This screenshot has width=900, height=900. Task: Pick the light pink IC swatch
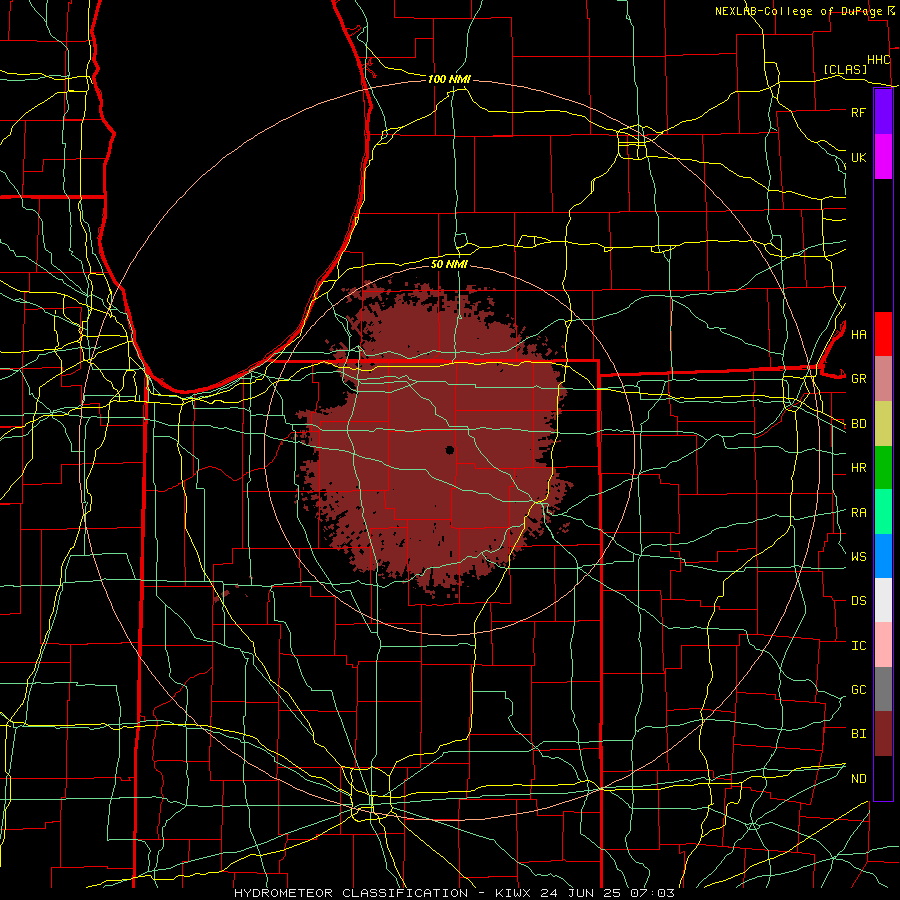click(883, 645)
